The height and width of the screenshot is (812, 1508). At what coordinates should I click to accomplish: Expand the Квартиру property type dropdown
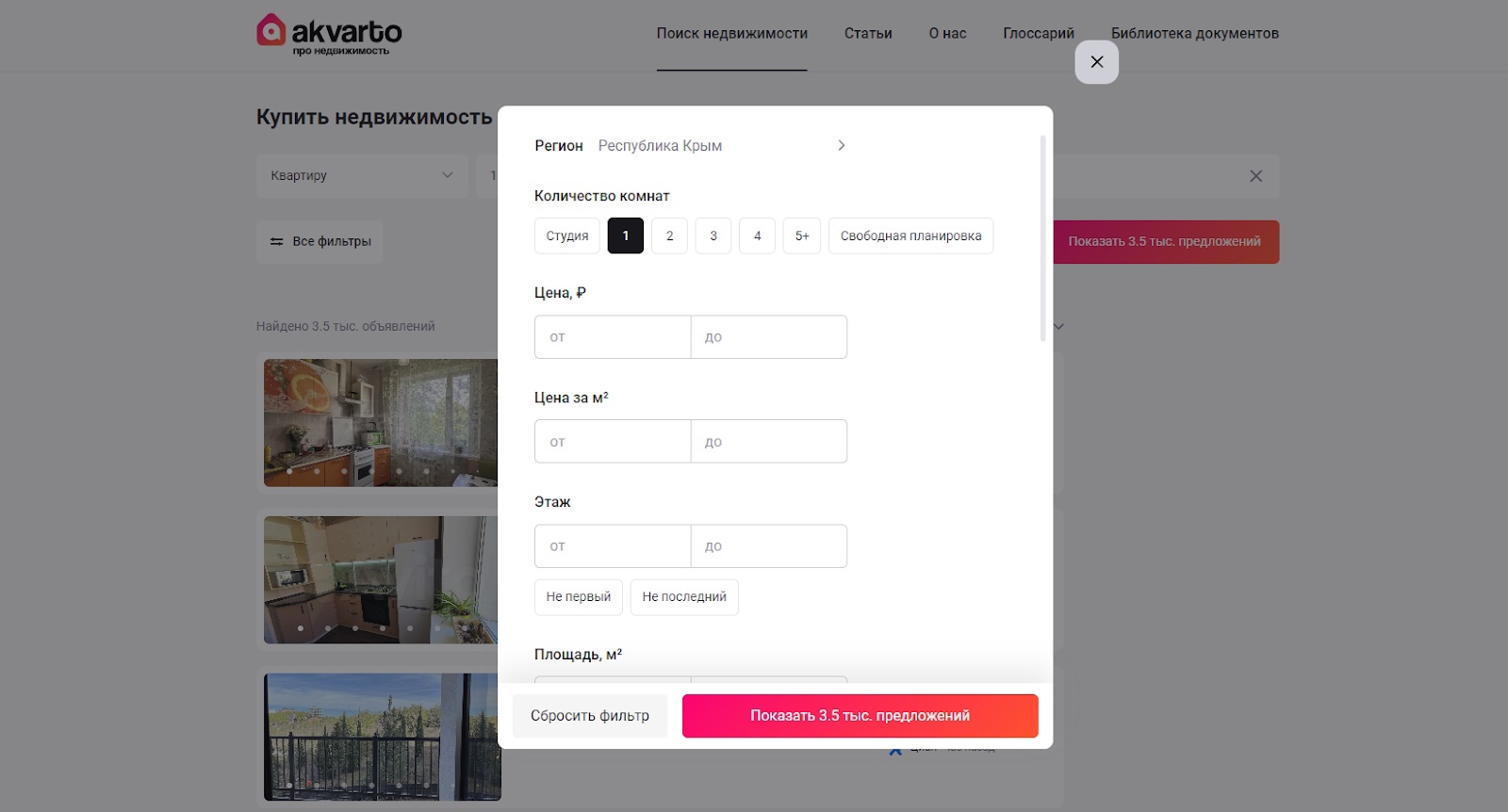click(x=362, y=176)
